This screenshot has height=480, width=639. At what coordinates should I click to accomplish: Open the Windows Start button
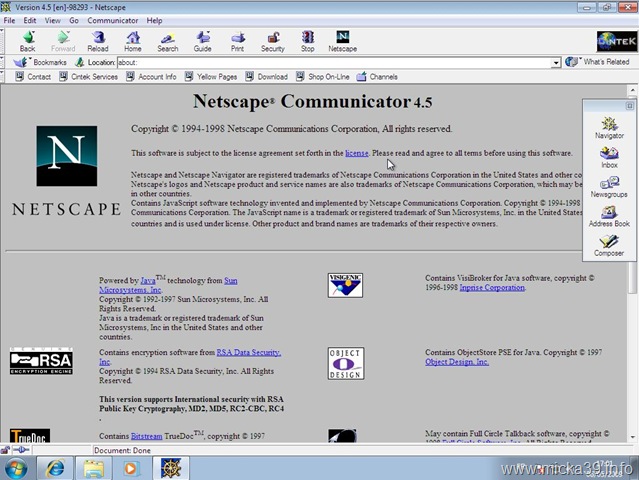(x=16, y=469)
